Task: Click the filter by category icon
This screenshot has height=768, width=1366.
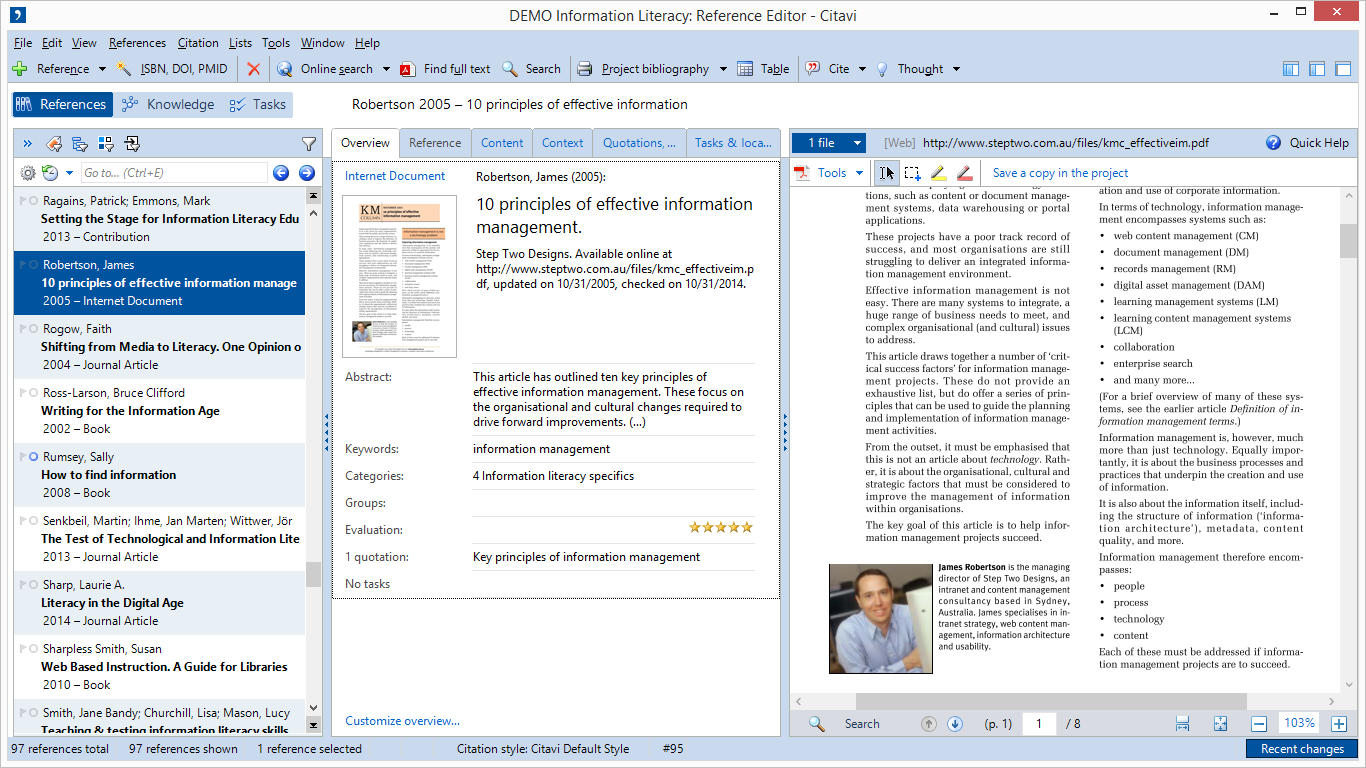Action: [80, 144]
